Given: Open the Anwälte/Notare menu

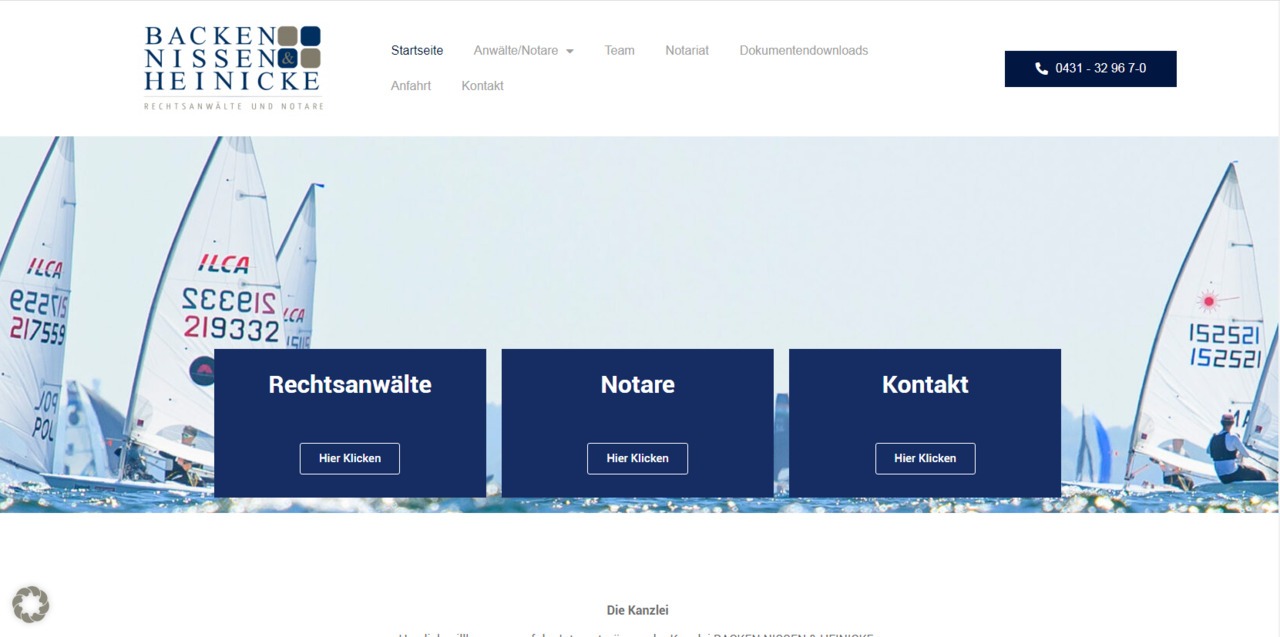Looking at the screenshot, I should click(x=516, y=50).
